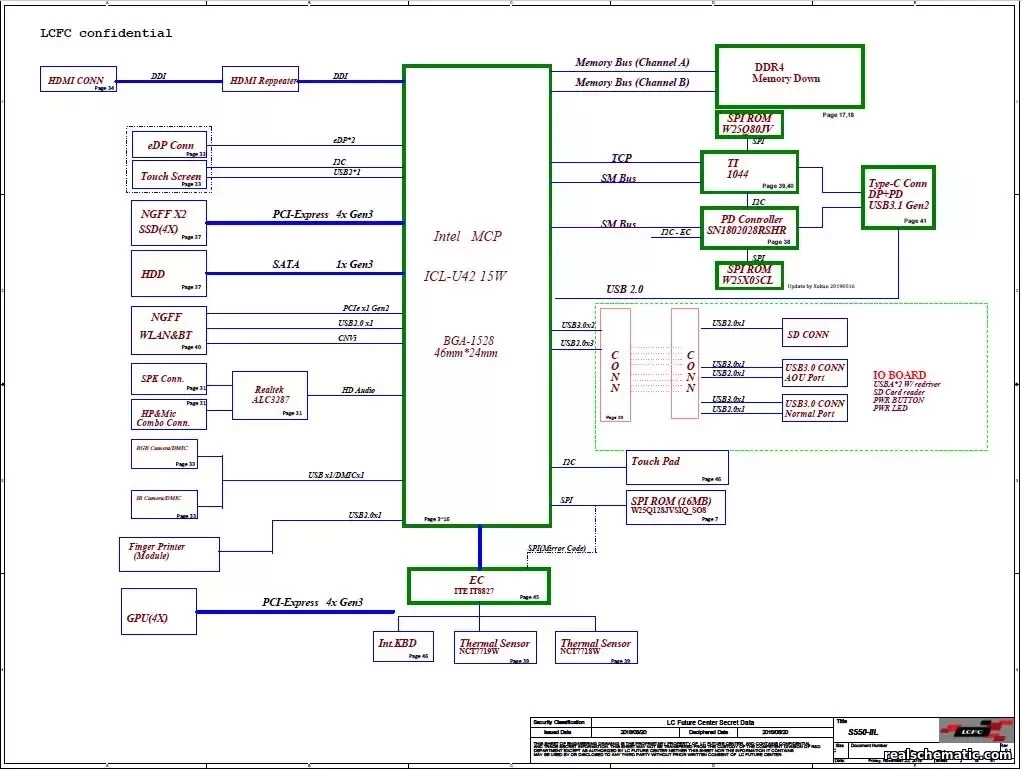Select the HDD block
This screenshot has width=1022, height=770.
coord(169,274)
